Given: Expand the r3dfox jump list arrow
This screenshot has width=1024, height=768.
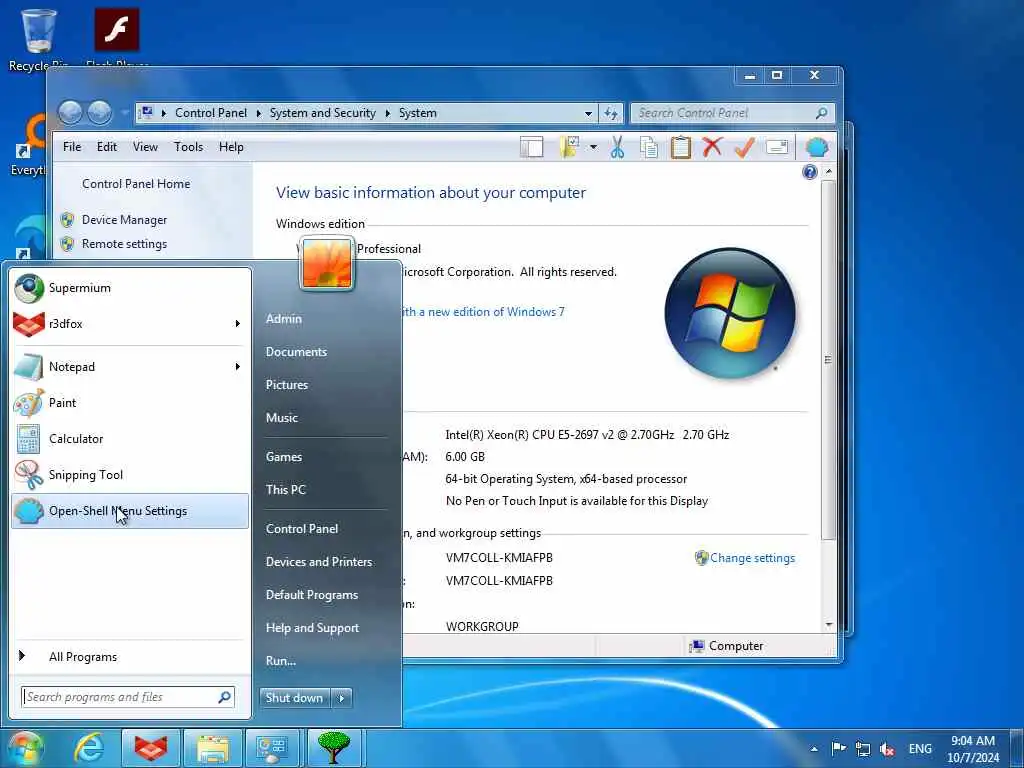Looking at the screenshot, I should tap(238, 324).
